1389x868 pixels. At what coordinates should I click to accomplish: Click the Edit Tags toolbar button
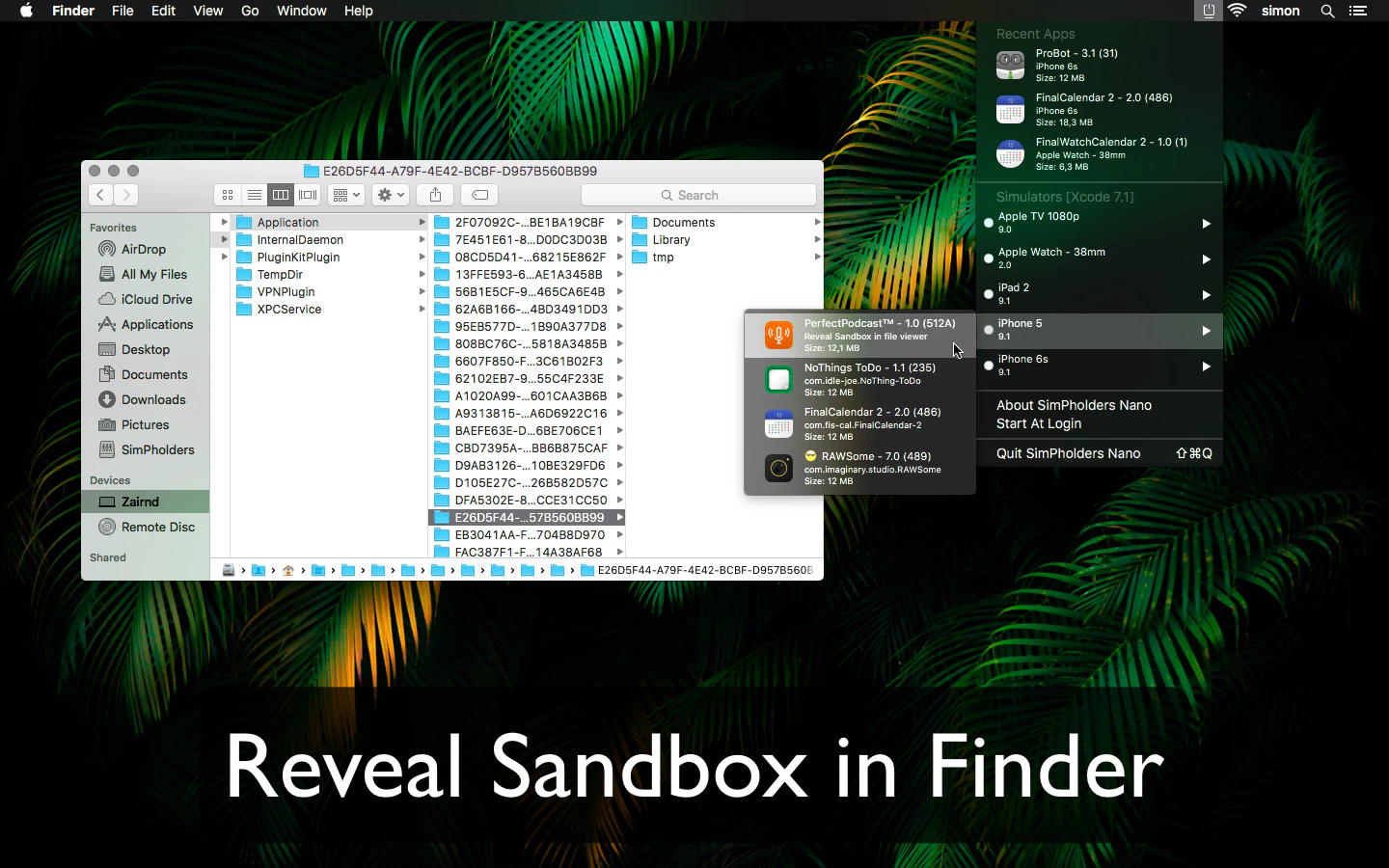pyautogui.click(x=479, y=195)
